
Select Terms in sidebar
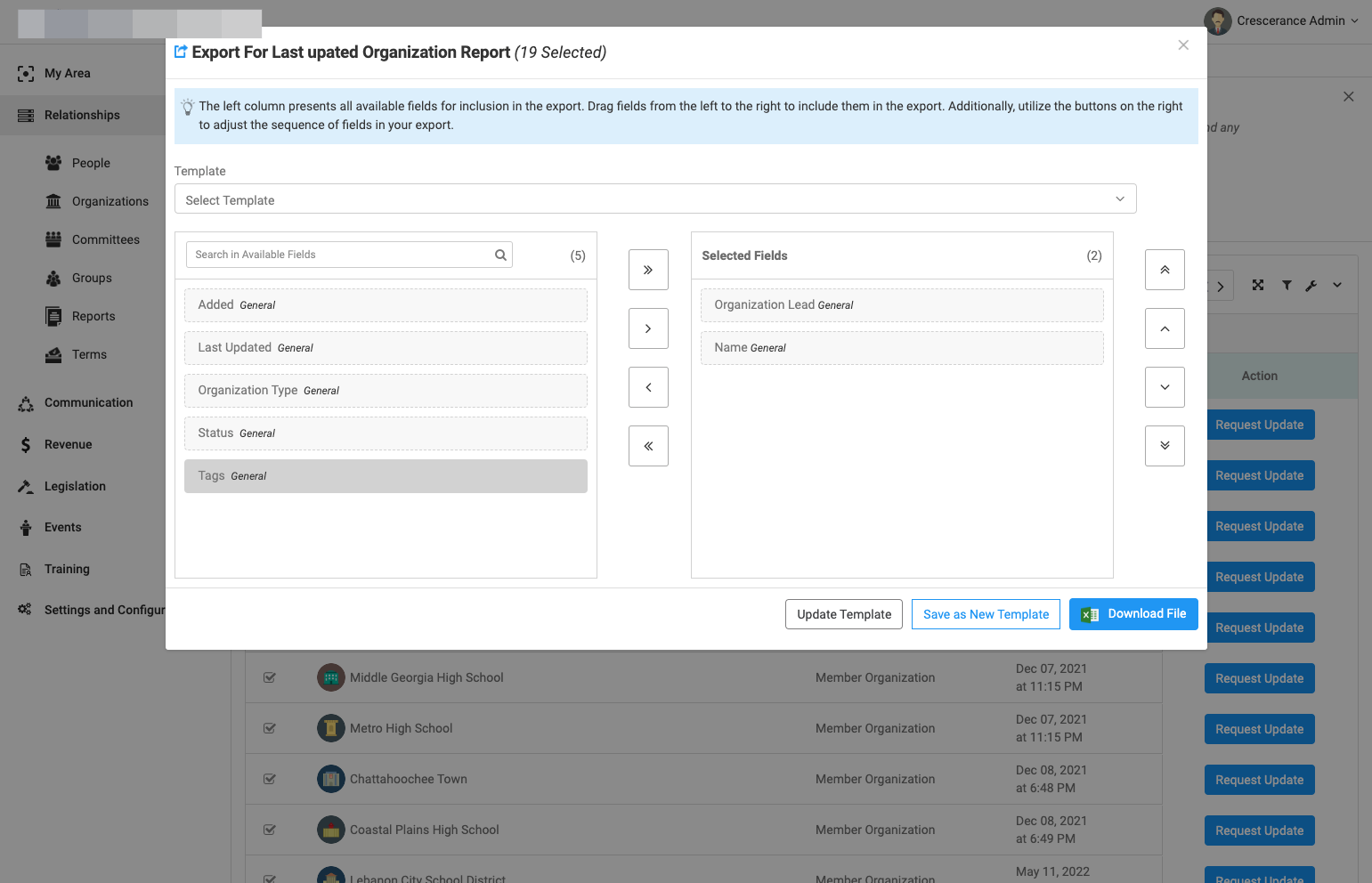[x=89, y=354]
